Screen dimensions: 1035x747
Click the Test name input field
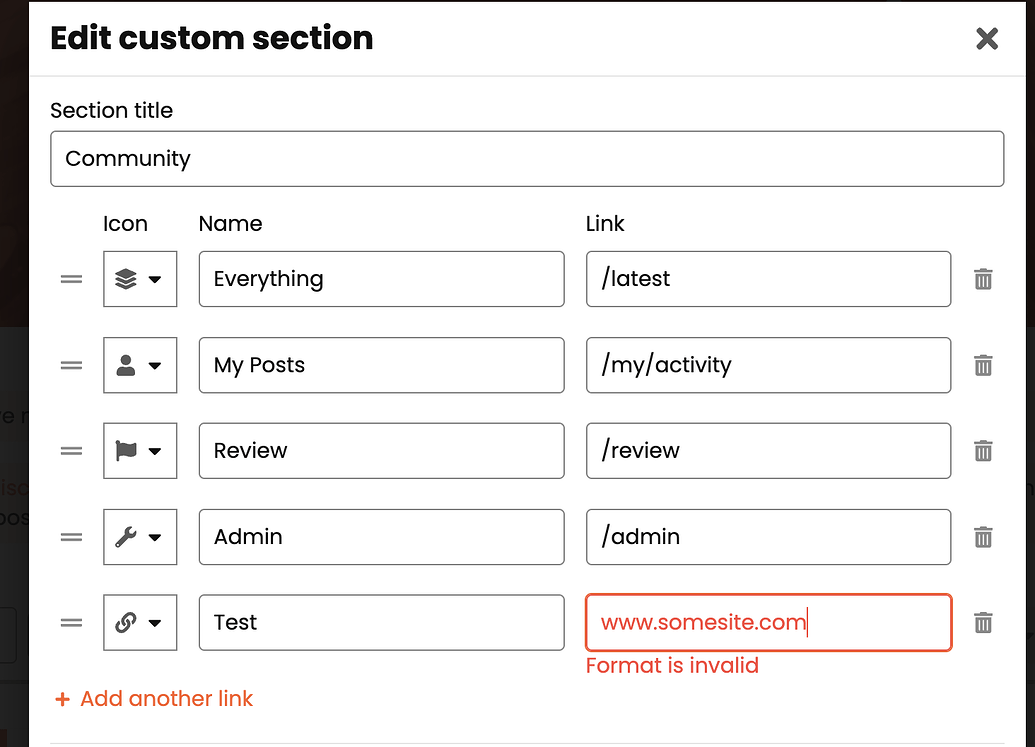pos(381,623)
